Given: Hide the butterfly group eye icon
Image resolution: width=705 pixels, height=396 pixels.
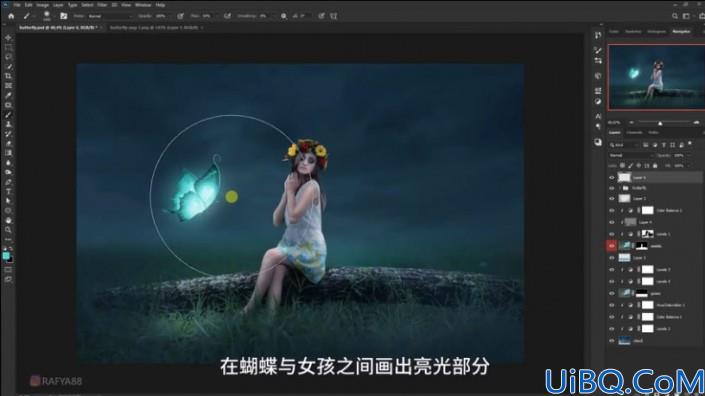Looking at the screenshot, I should pos(611,188).
